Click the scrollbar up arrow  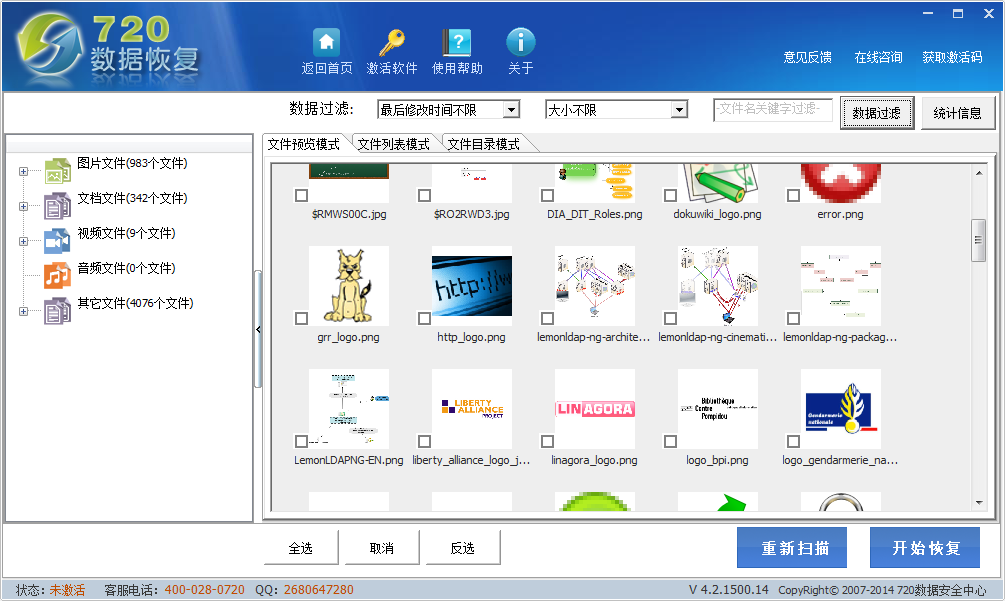(979, 172)
